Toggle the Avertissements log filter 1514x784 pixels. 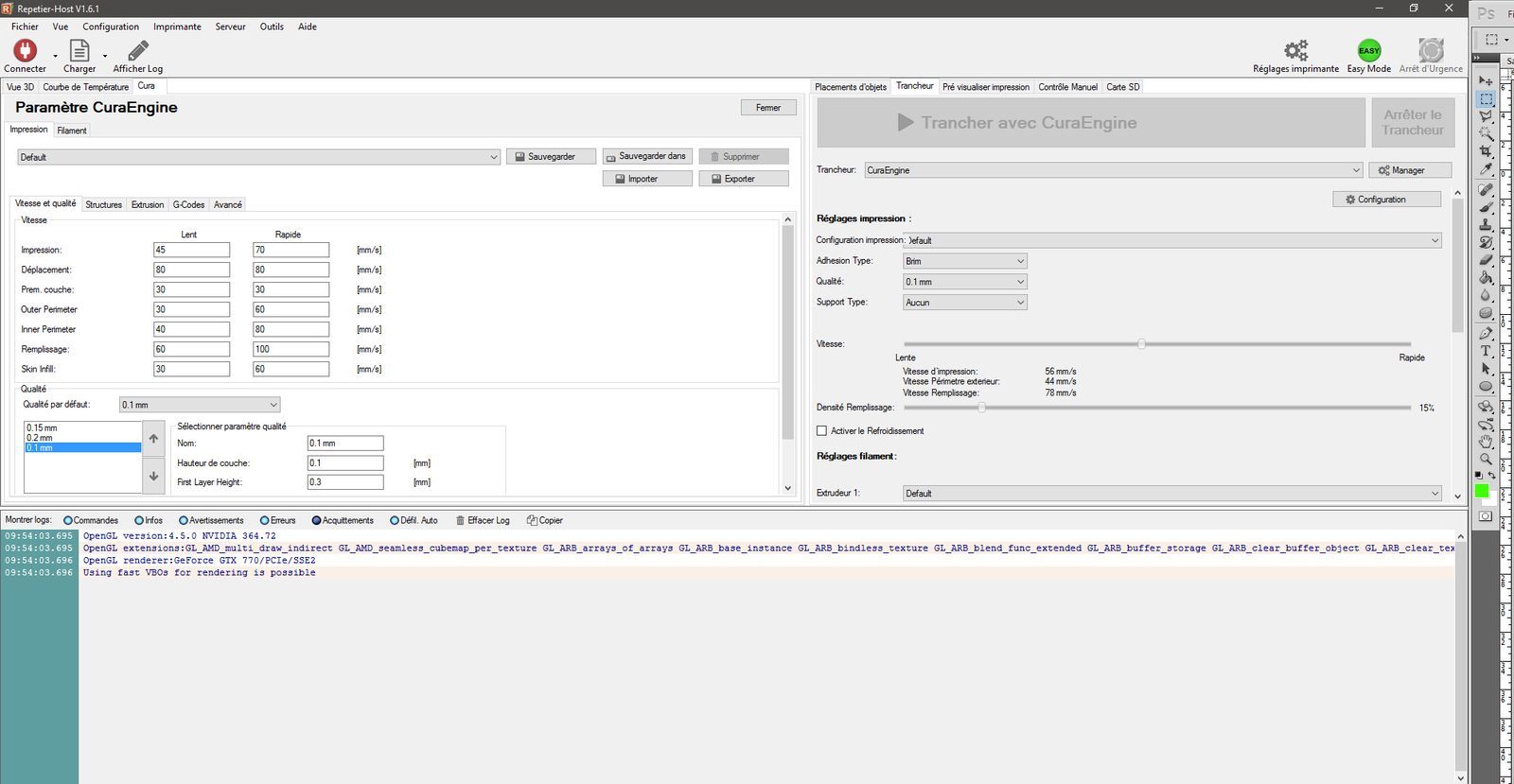tap(211, 520)
